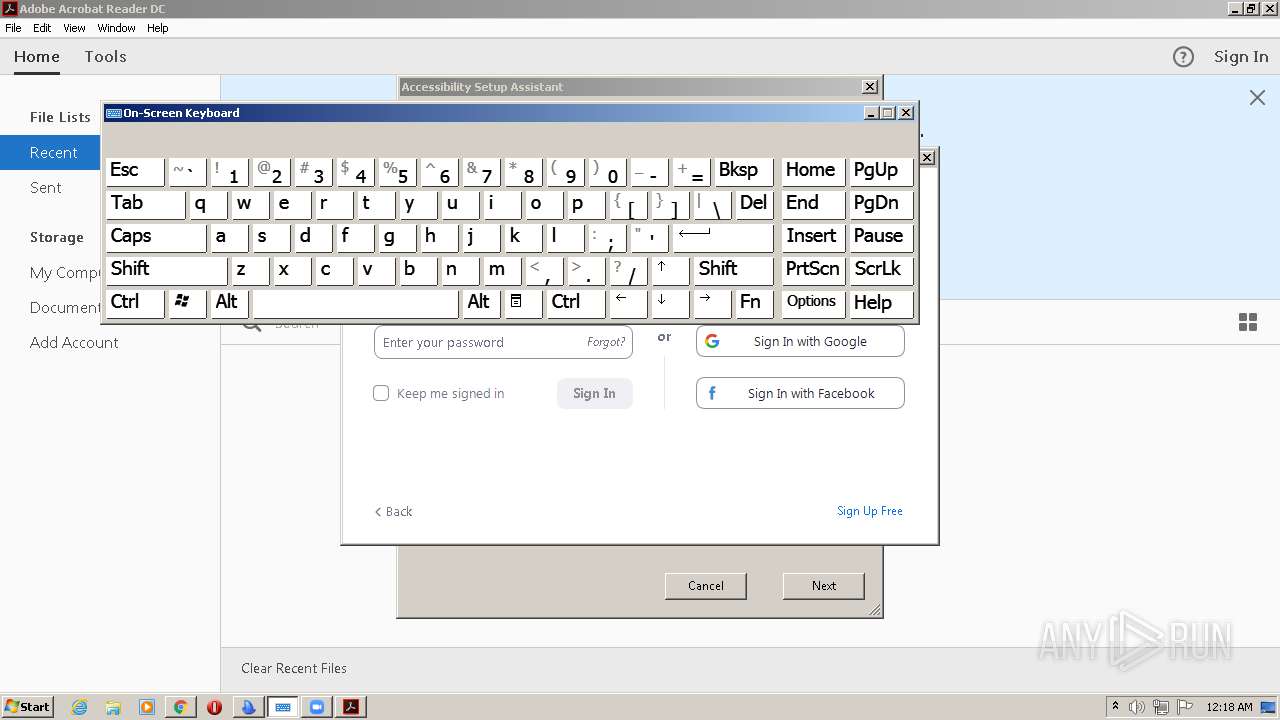The height and width of the screenshot is (720, 1280).
Task: Enable Keep me signed in checkbox
Action: (x=381, y=393)
